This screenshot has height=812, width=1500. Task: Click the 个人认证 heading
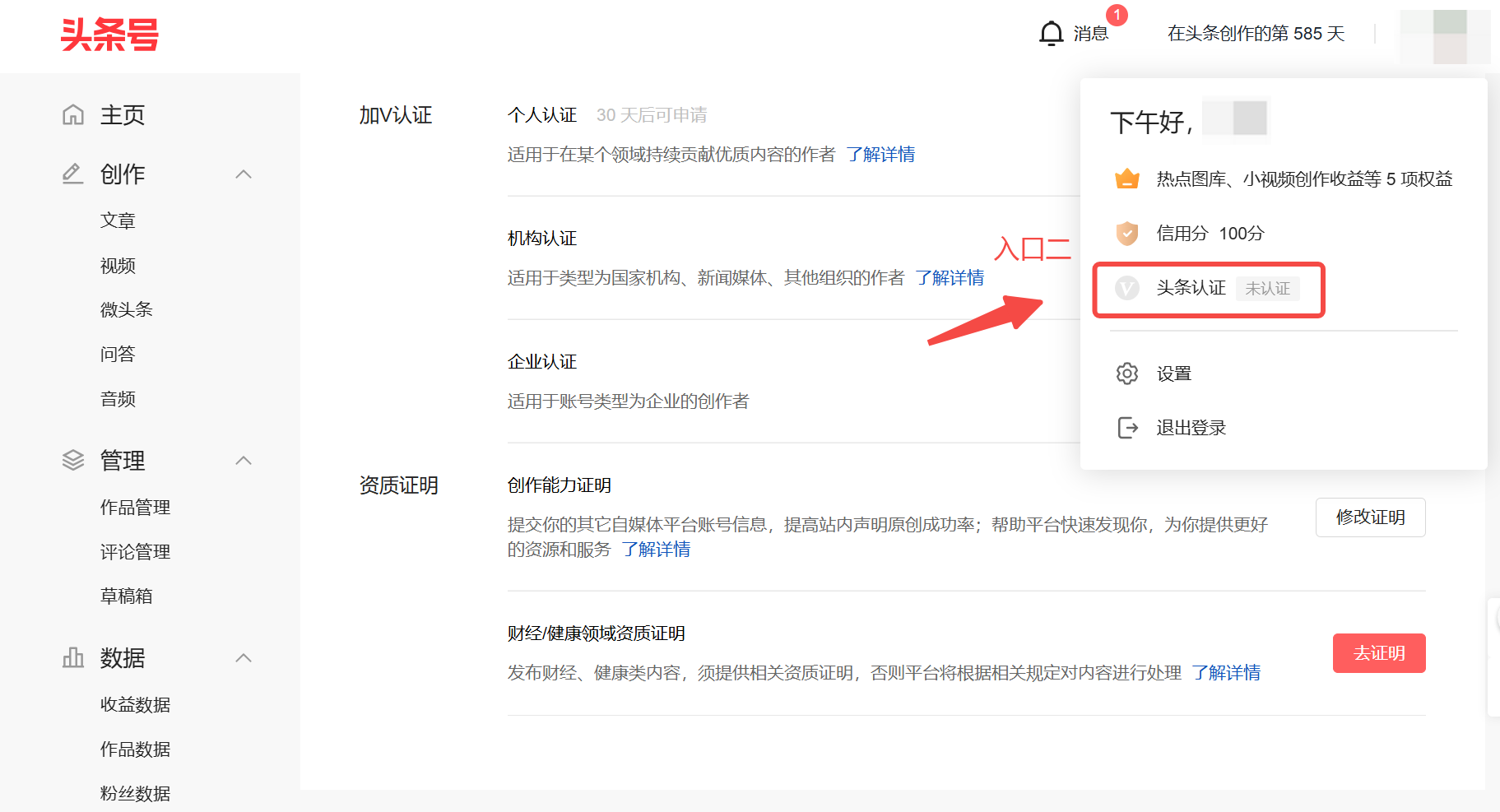pos(542,115)
